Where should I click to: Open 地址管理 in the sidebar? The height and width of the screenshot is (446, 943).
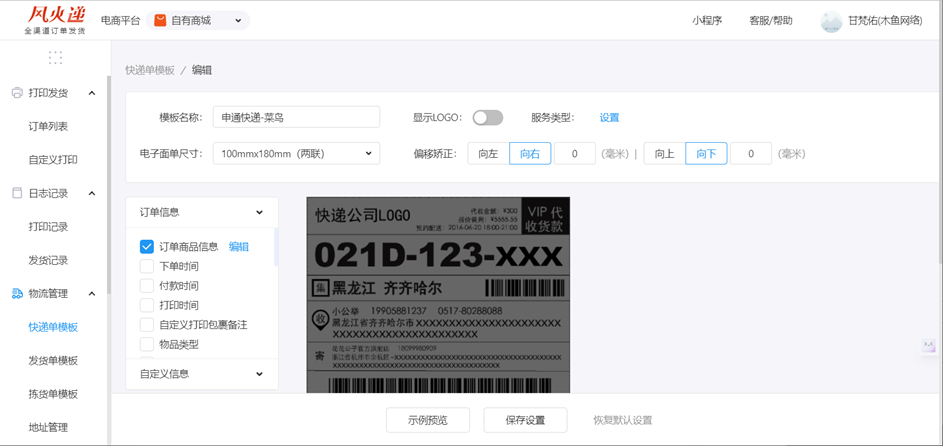click(48, 427)
